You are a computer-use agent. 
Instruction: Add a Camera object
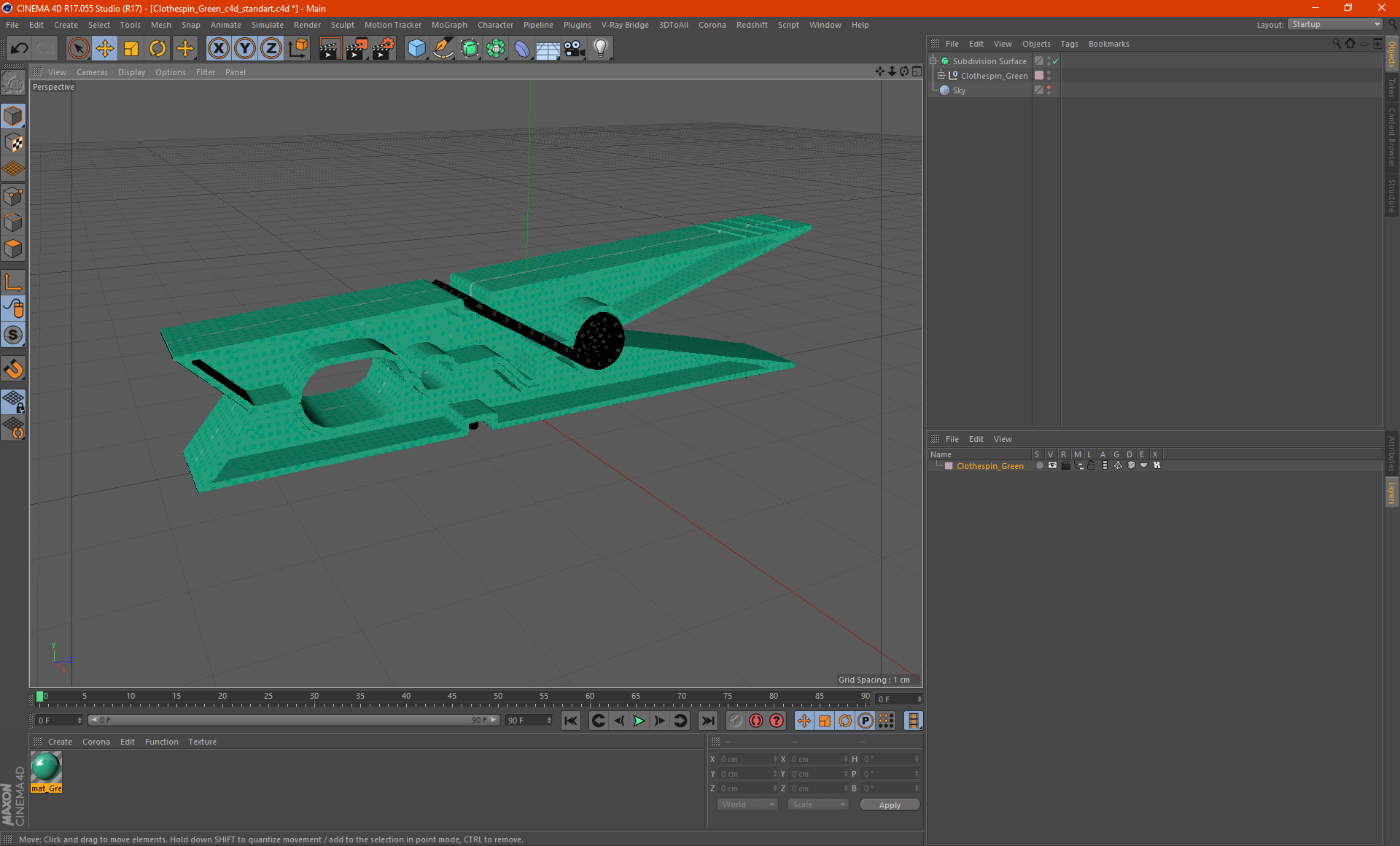[x=575, y=49]
